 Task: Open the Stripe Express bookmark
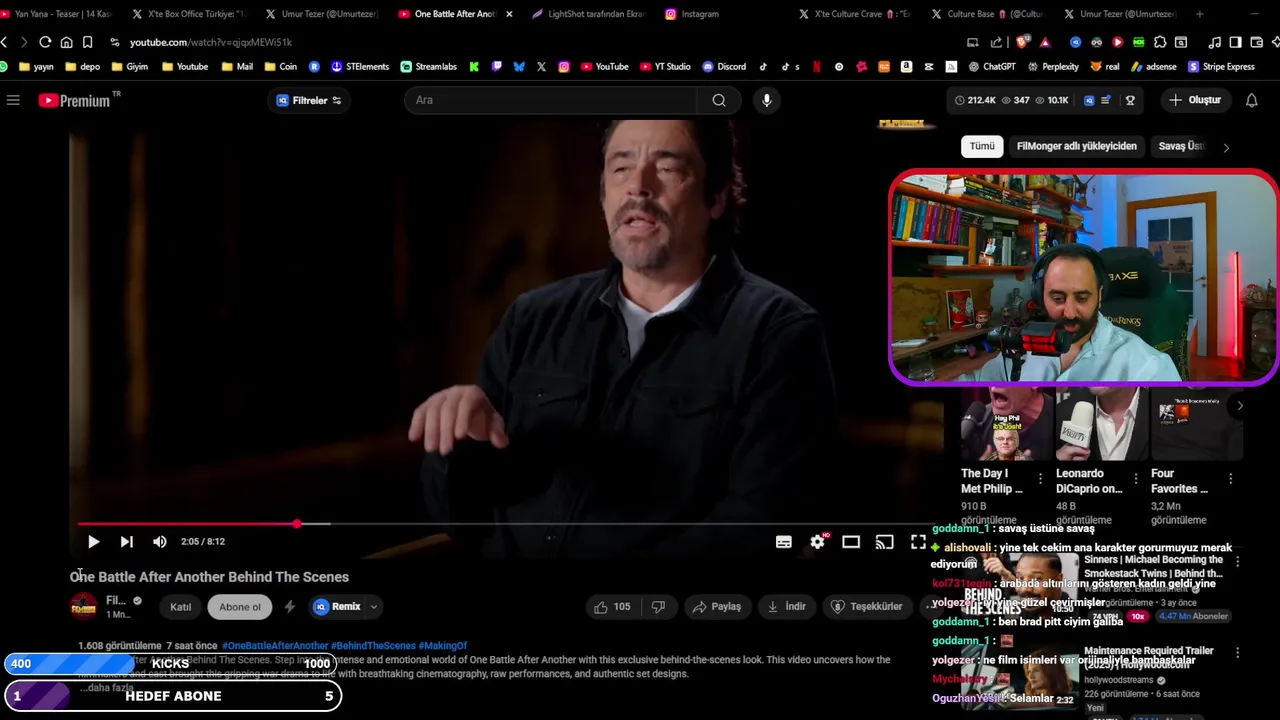click(1221, 67)
